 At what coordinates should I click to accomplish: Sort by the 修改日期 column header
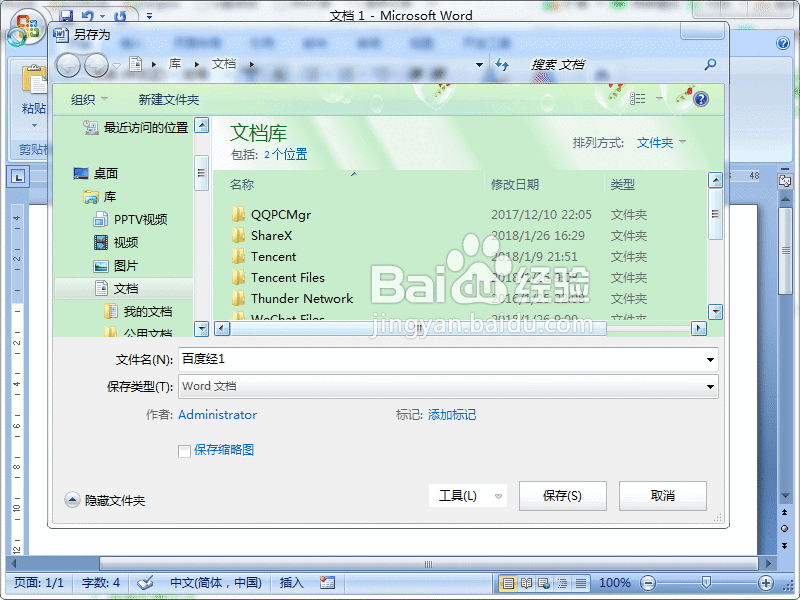tap(515, 184)
